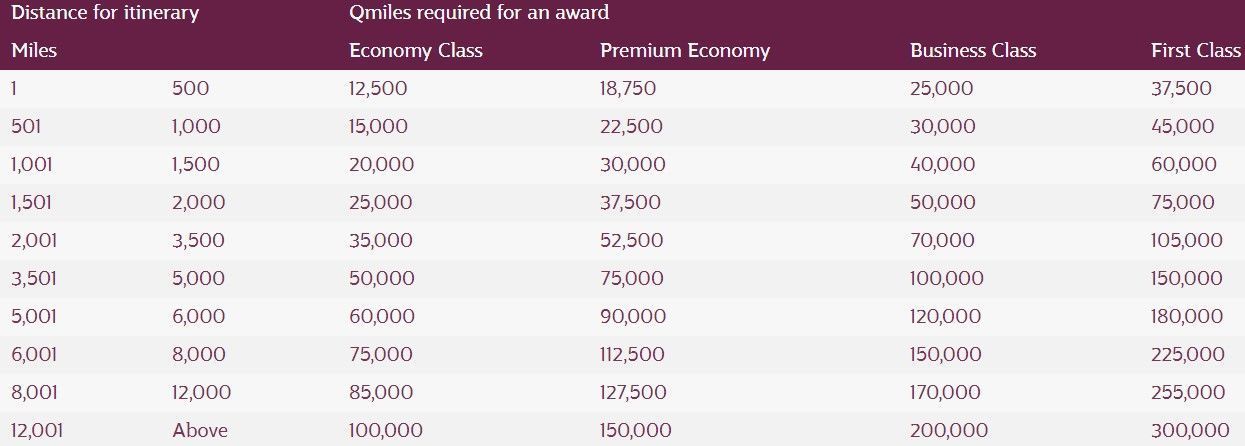Viewport: 1245px width, 446px height.
Task: Click Qmiles required for an award heading
Action: tap(479, 13)
